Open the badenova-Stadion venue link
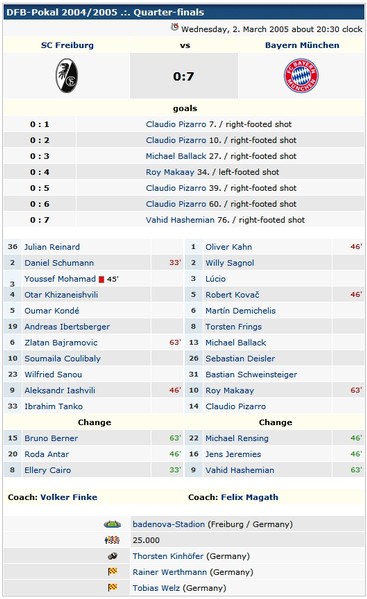Screen dimensions: 367x599 point(168,524)
